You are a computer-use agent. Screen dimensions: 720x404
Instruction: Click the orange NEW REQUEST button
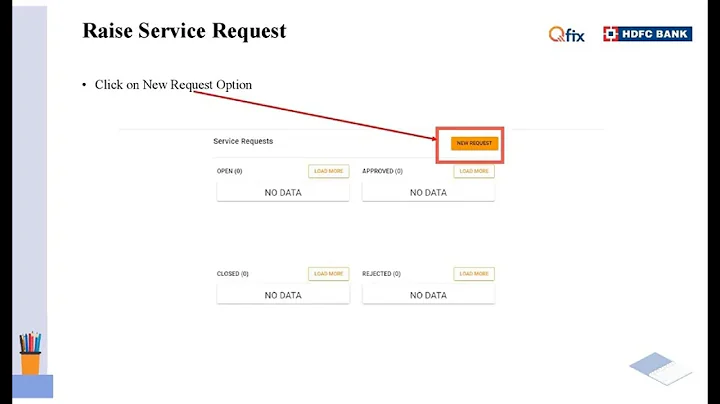474,143
